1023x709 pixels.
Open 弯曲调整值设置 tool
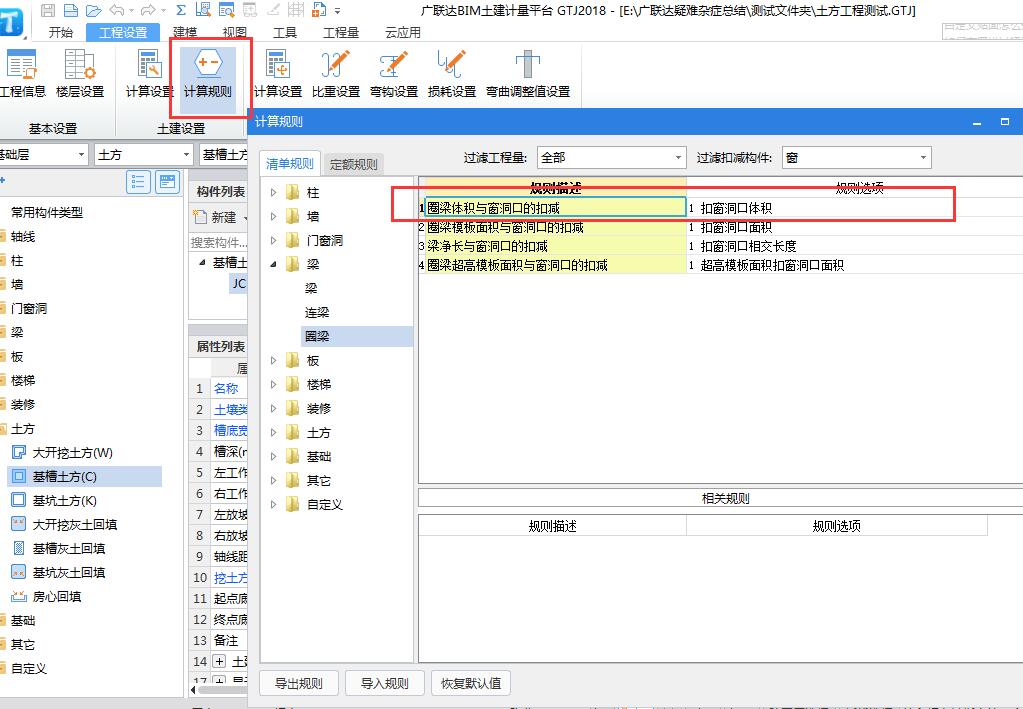(x=528, y=73)
